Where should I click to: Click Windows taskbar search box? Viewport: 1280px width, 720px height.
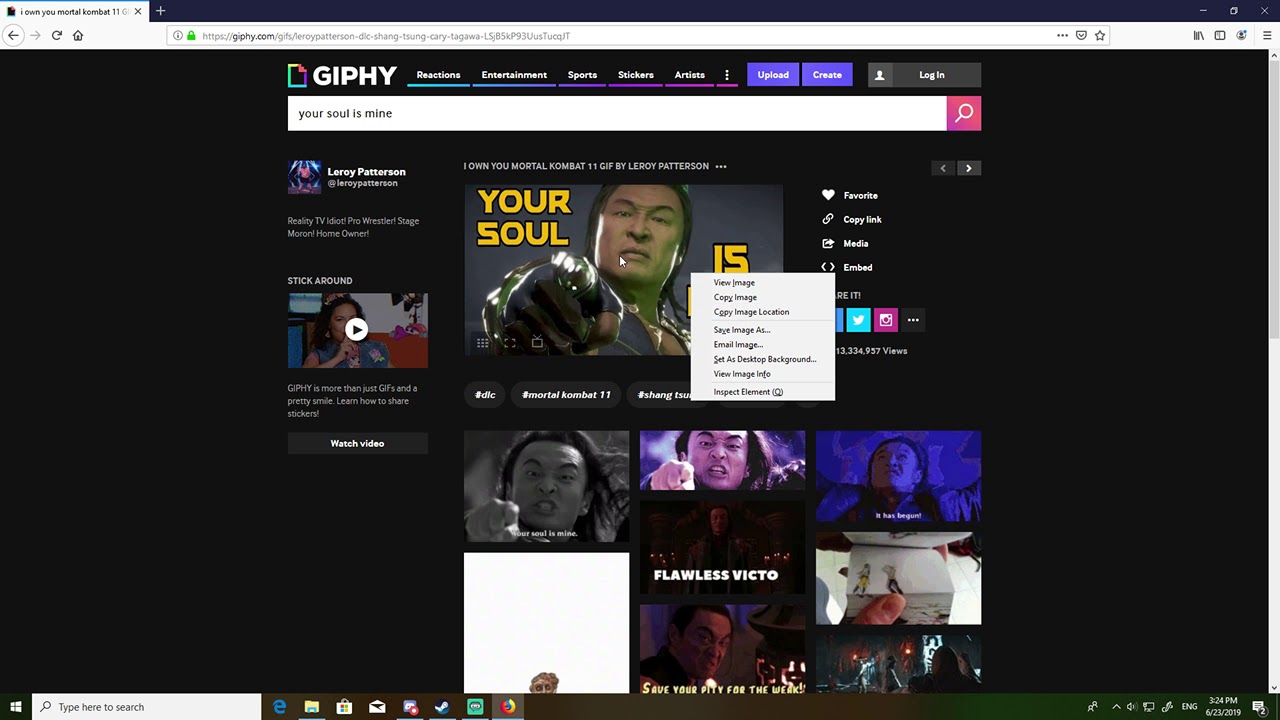click(146, 707)
